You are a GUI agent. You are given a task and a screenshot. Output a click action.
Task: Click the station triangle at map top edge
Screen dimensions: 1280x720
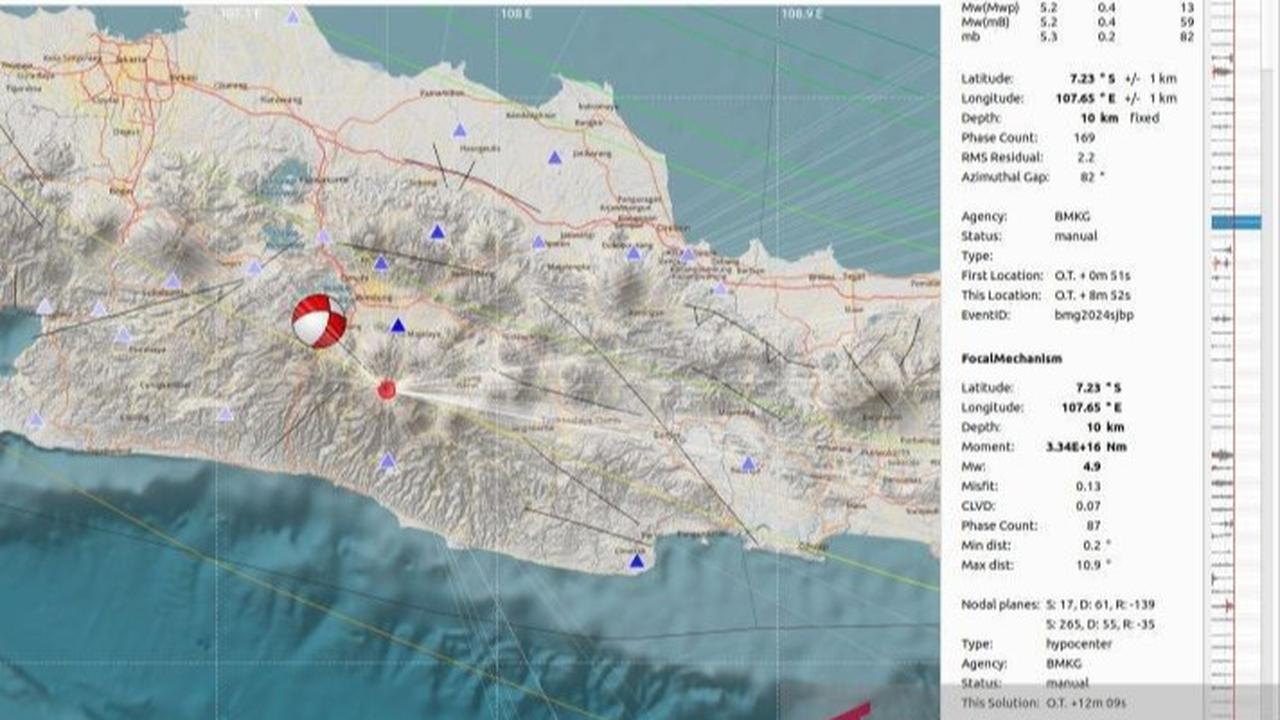coord(292,17)
